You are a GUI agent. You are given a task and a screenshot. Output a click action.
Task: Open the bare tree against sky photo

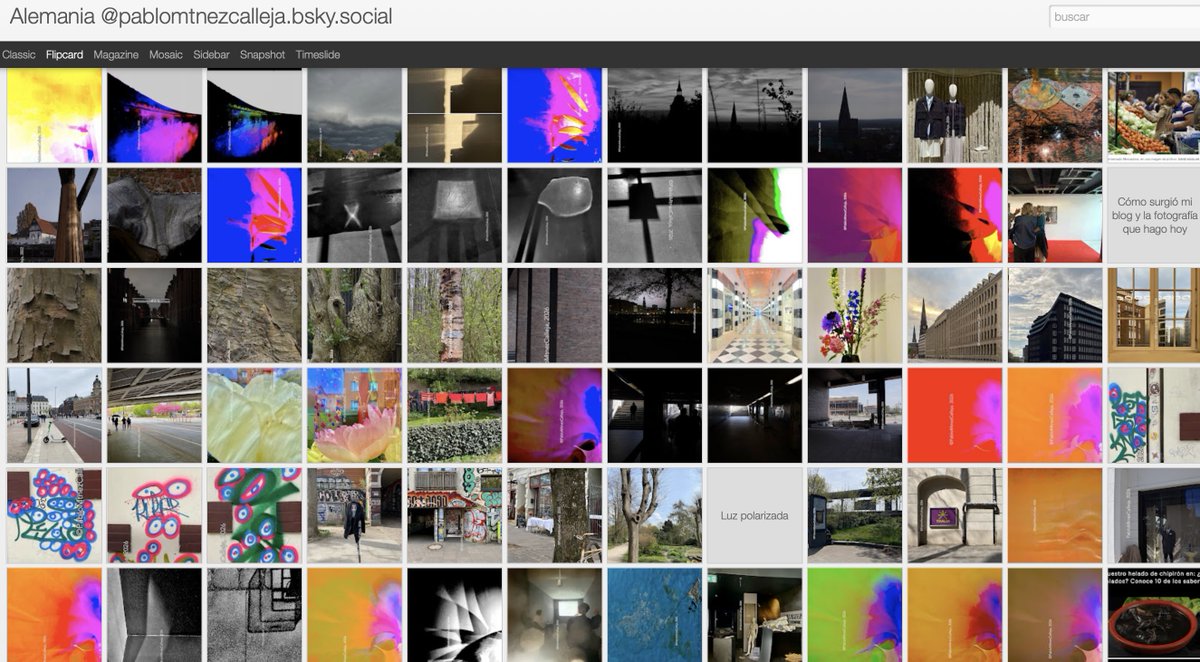655,515
